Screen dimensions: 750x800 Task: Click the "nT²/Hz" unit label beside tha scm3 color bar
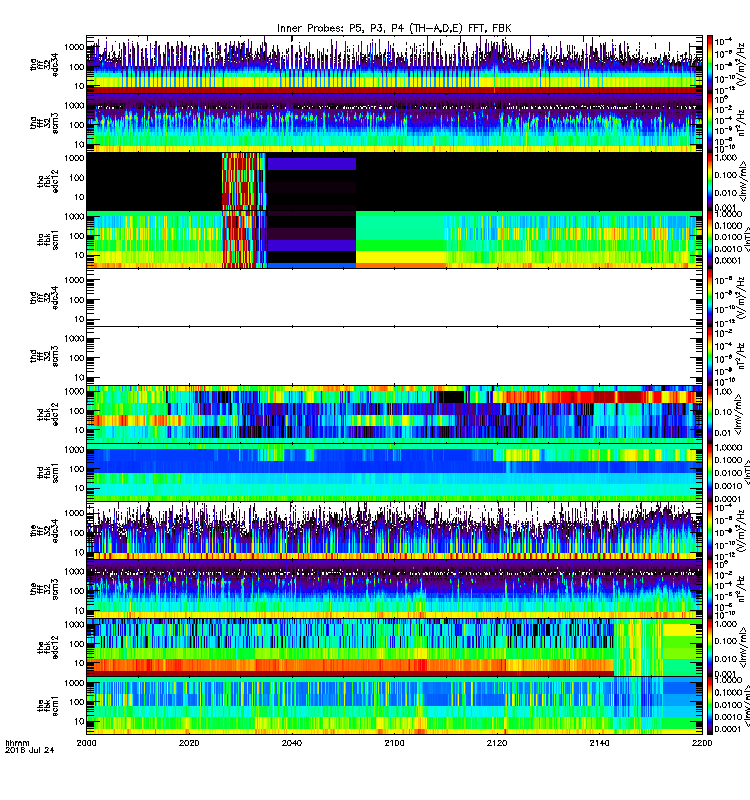[x=743, y=123]
